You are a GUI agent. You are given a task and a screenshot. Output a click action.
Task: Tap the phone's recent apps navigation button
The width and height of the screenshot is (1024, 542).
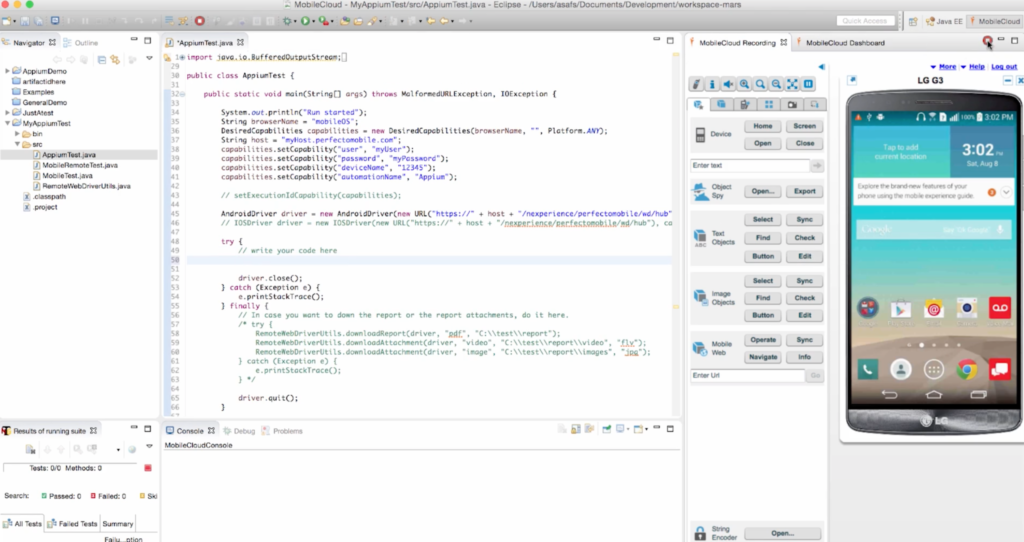point(978,394)
